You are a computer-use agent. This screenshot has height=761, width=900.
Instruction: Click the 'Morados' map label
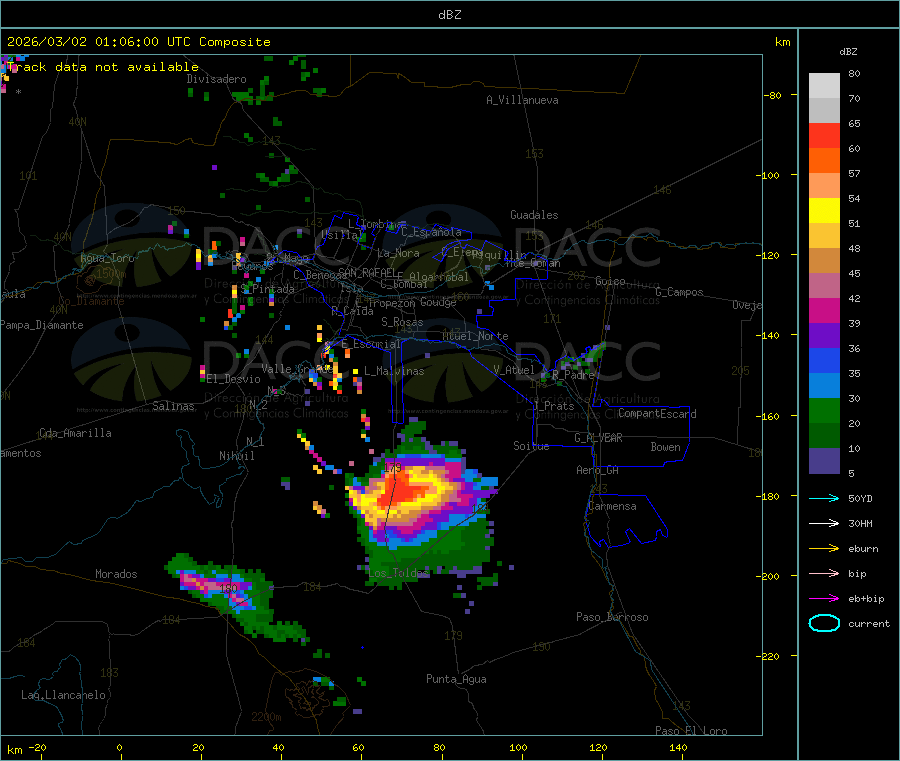(117, 574)
